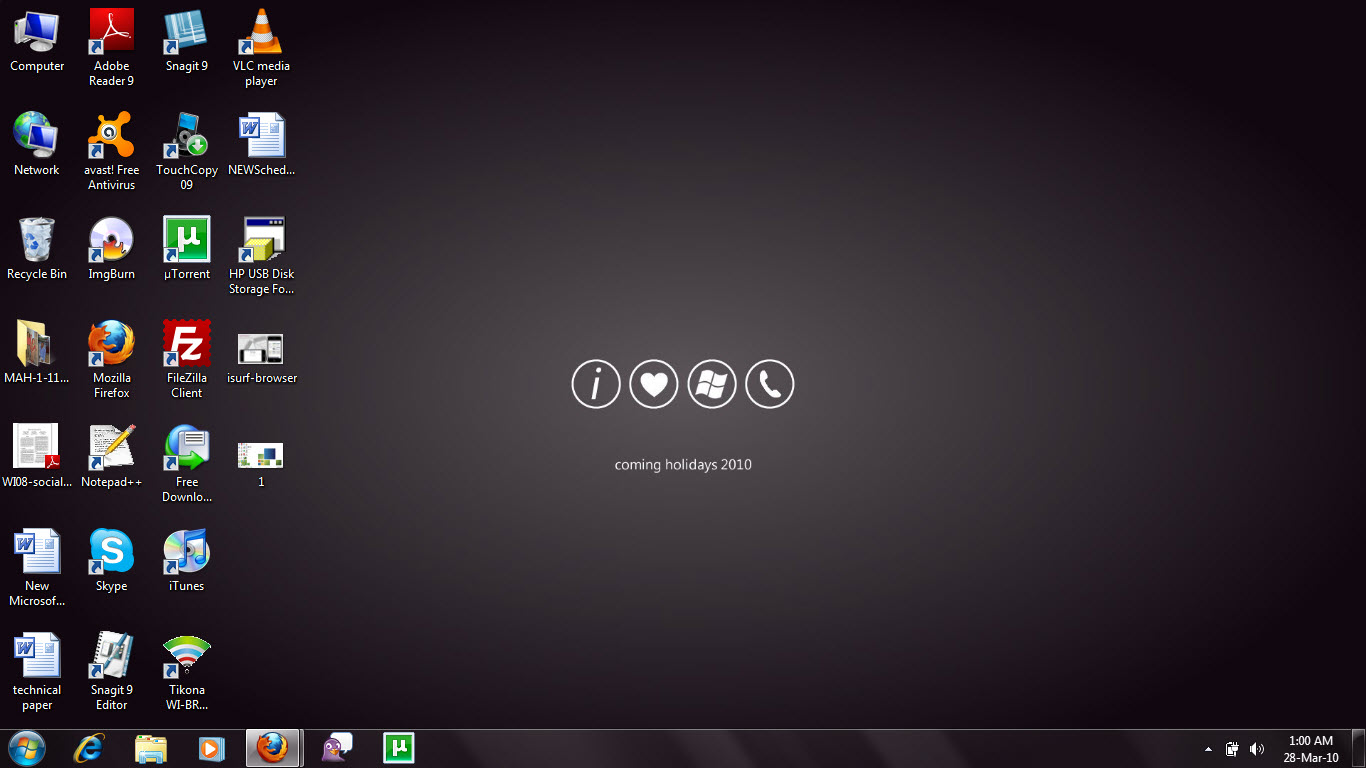Select the technical paper Word document

37,671
